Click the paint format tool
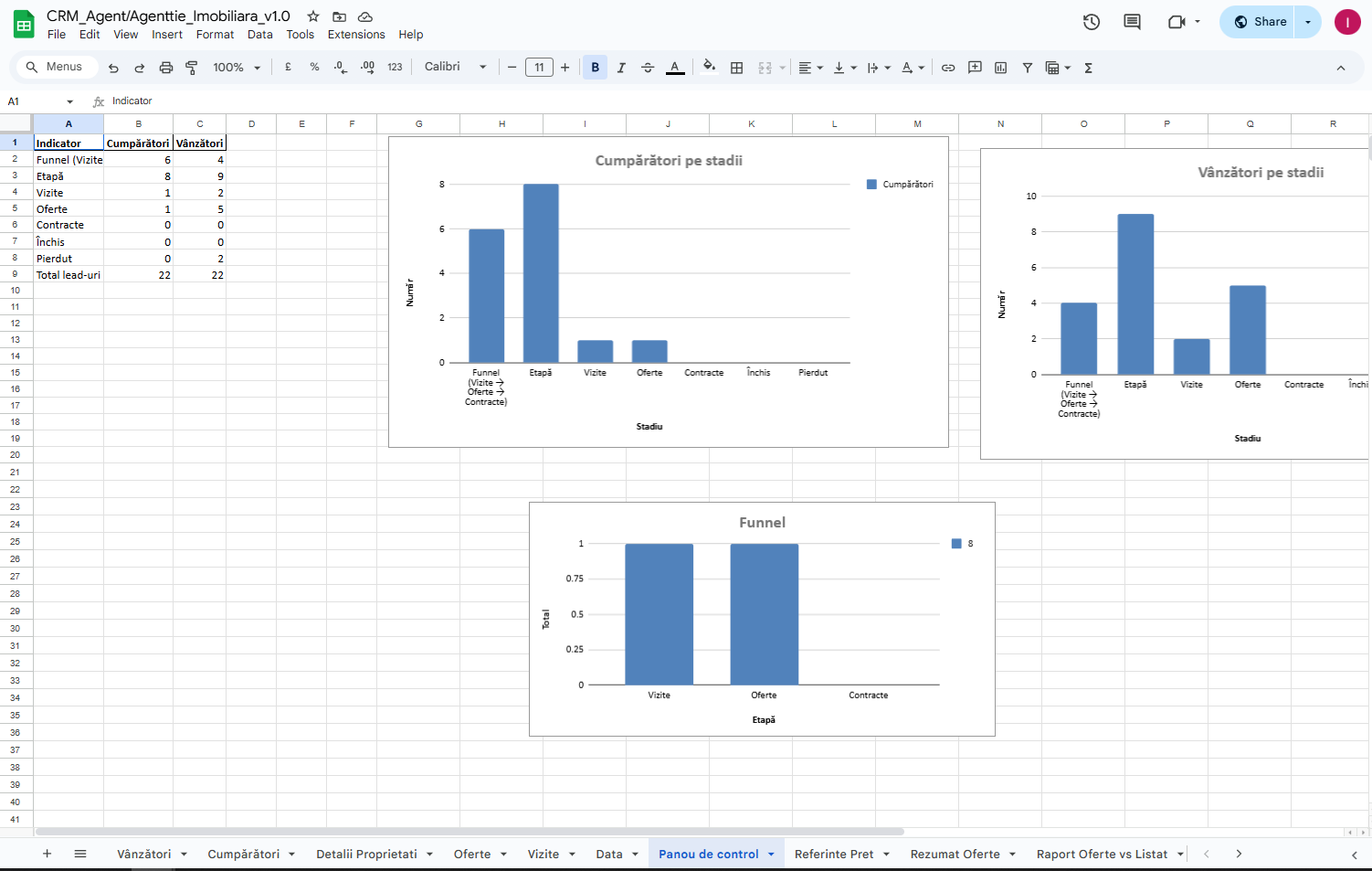This screenshot has height=871, width=1372. point(192,67)
